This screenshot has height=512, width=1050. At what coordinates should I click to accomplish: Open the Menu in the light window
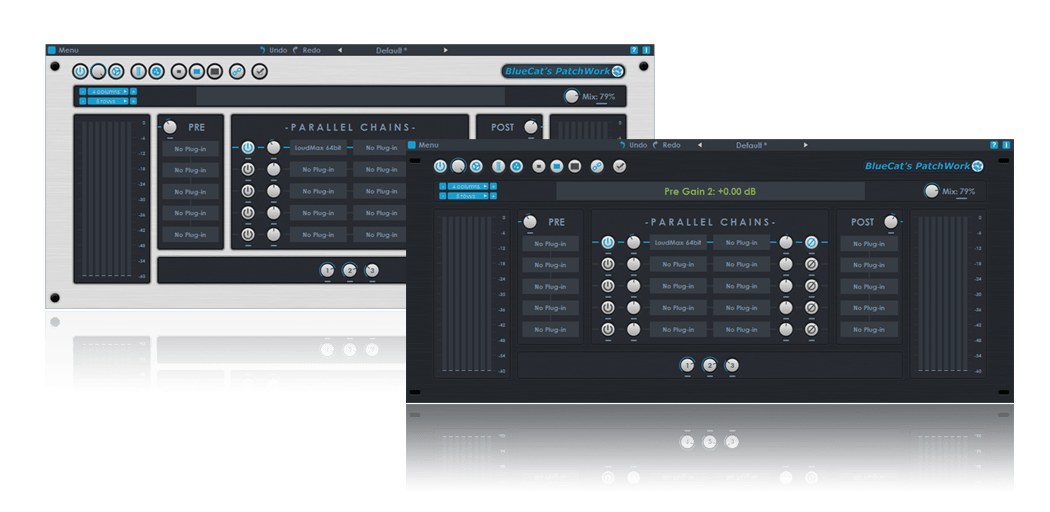[x=68, y=49]
